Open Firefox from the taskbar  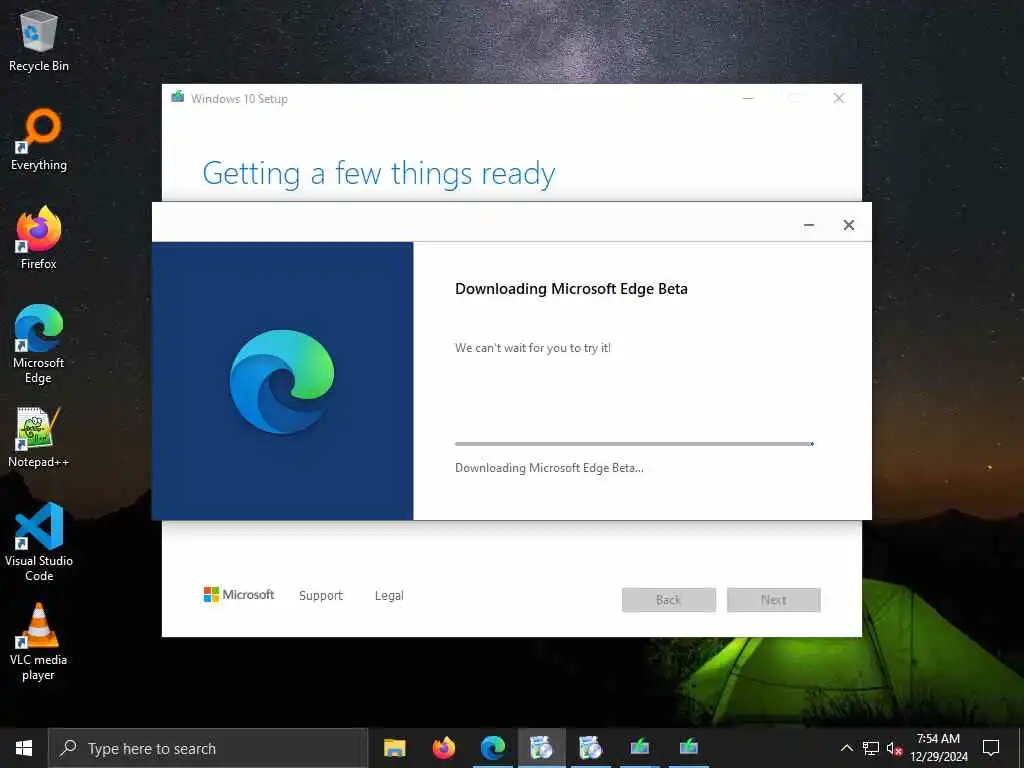click(x=443, y=748)
